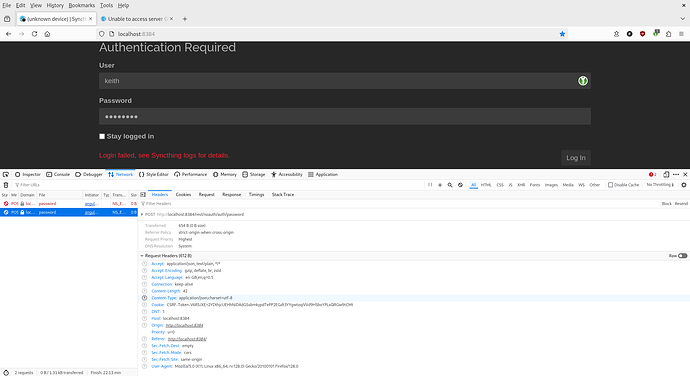
Task: Reload the page
Action: [x=34, y=34]
